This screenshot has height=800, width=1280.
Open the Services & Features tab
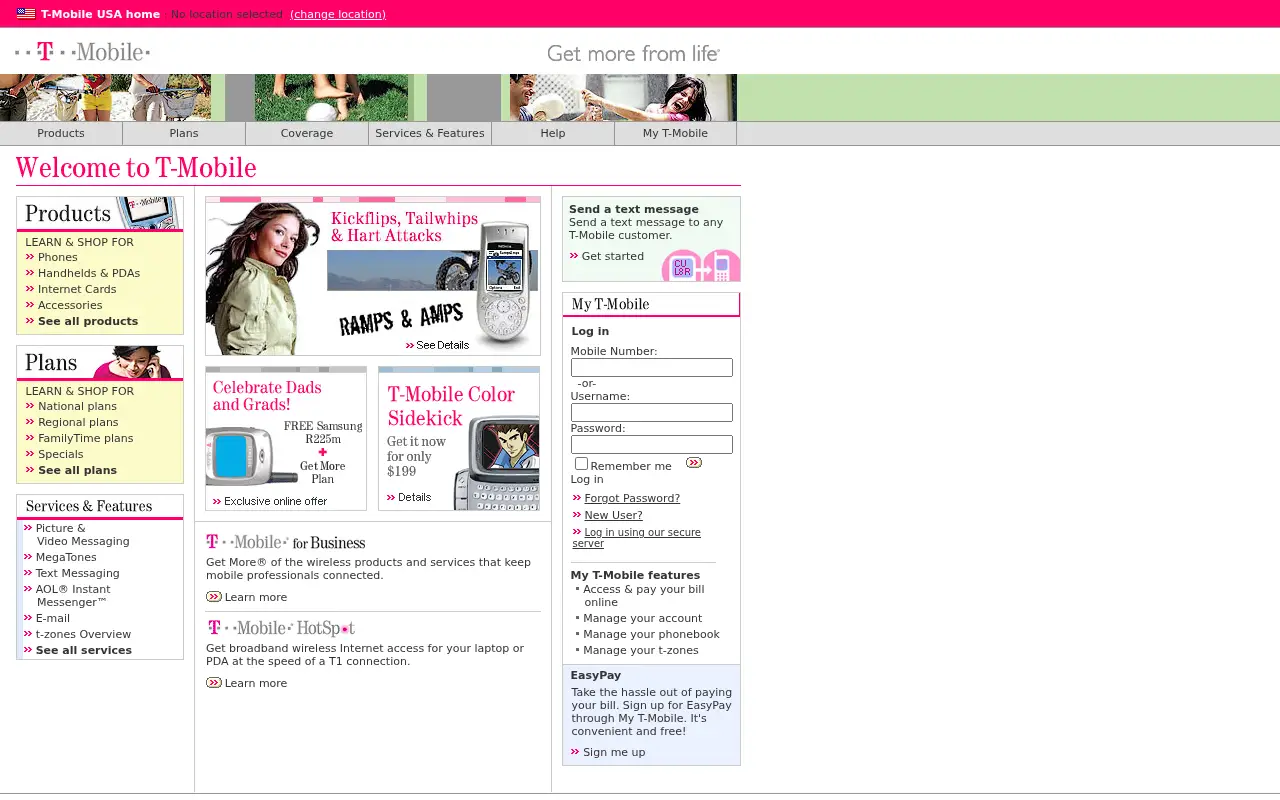point(430,133)
